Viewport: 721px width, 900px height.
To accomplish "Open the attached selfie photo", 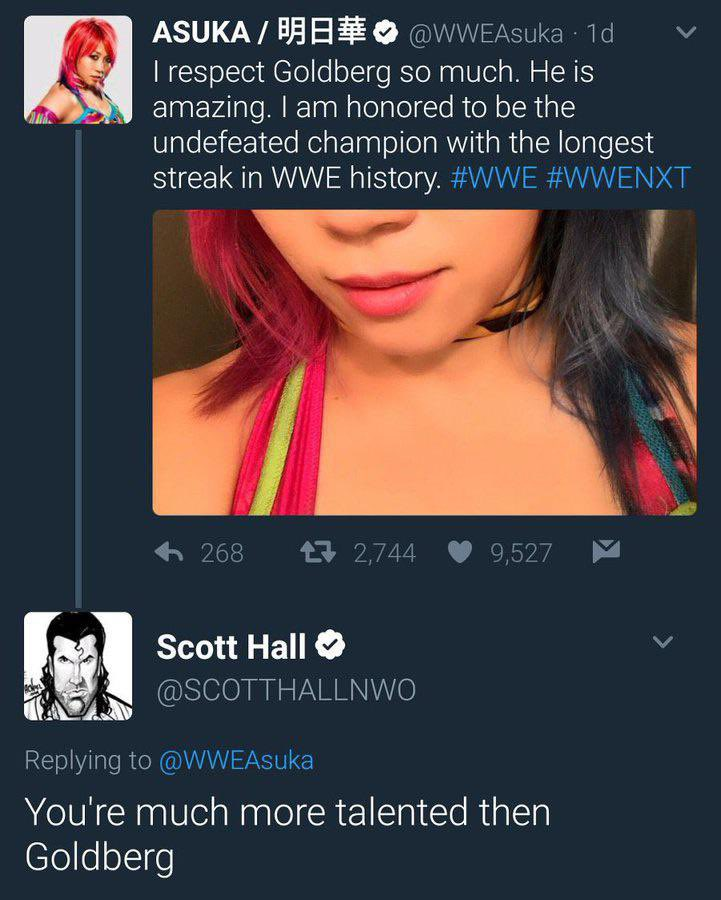I will tap(425, 362).
